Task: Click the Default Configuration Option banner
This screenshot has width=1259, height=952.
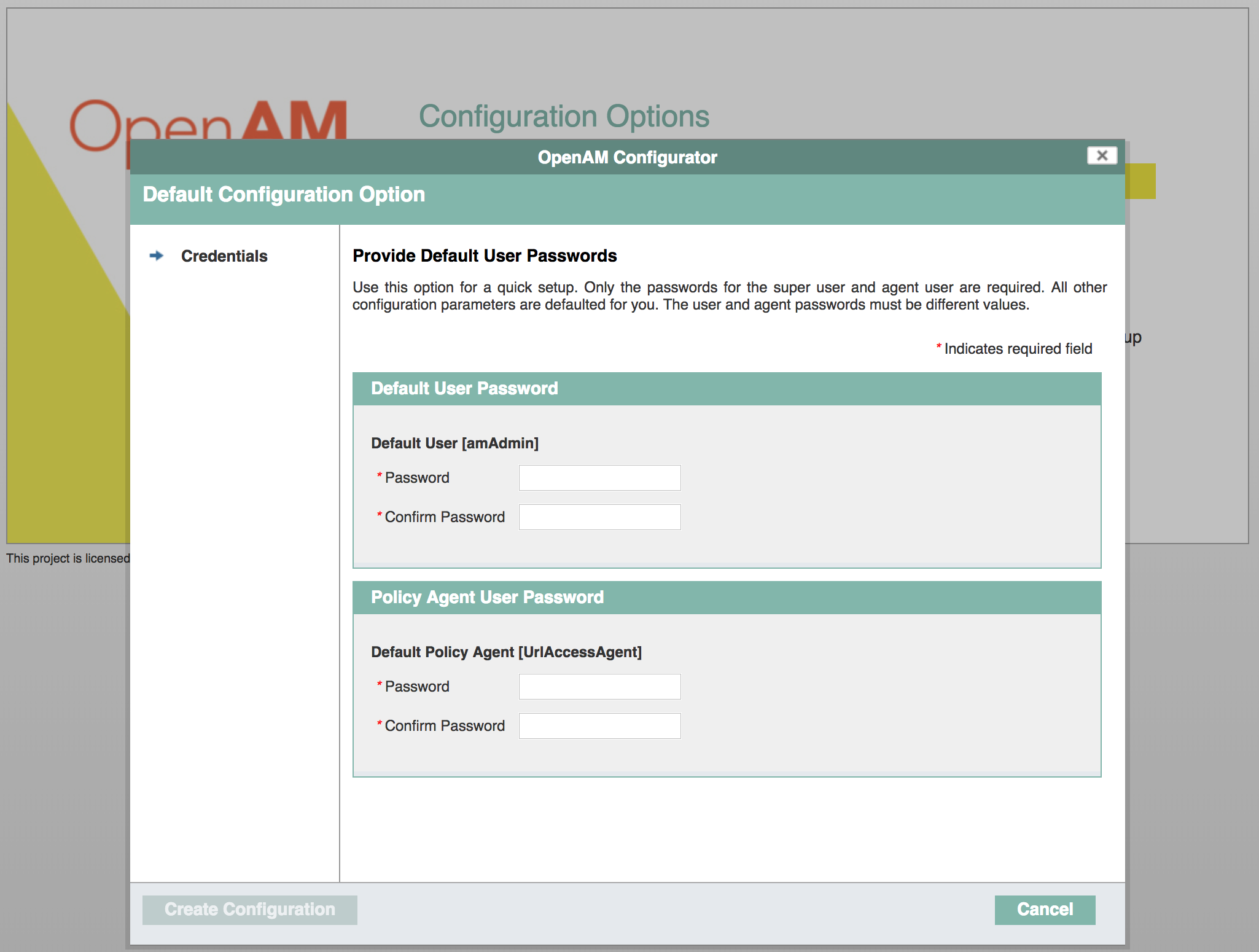Action: (x=284, y=195)
